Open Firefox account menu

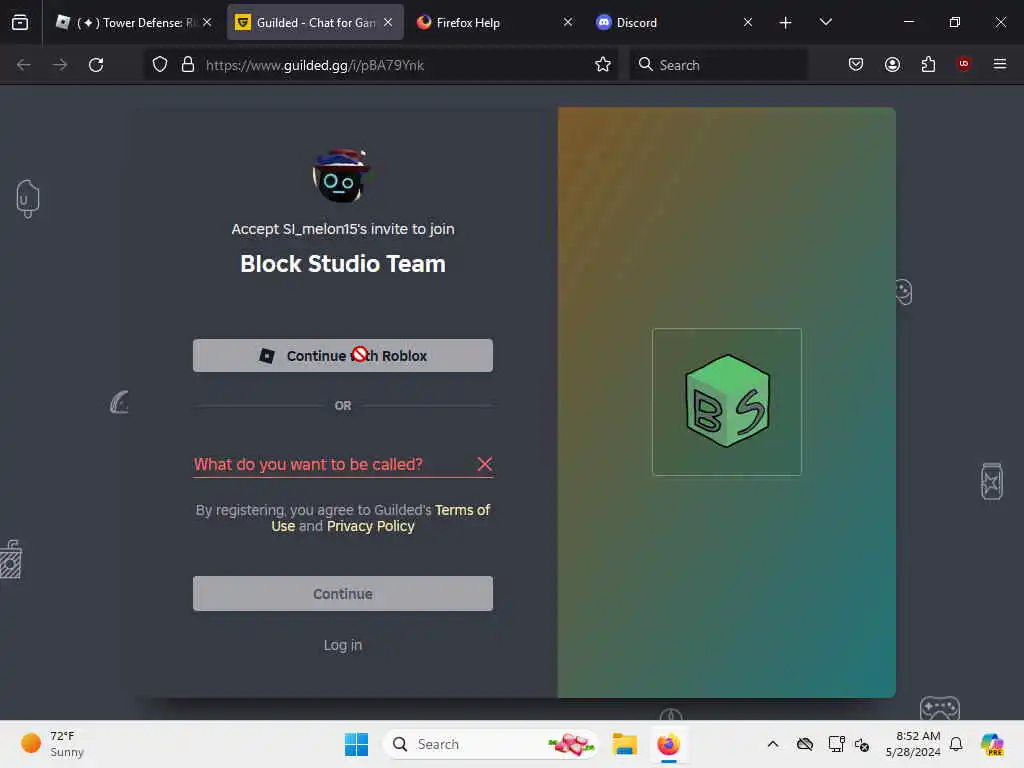pyautogui.click(x=892, y=65)
